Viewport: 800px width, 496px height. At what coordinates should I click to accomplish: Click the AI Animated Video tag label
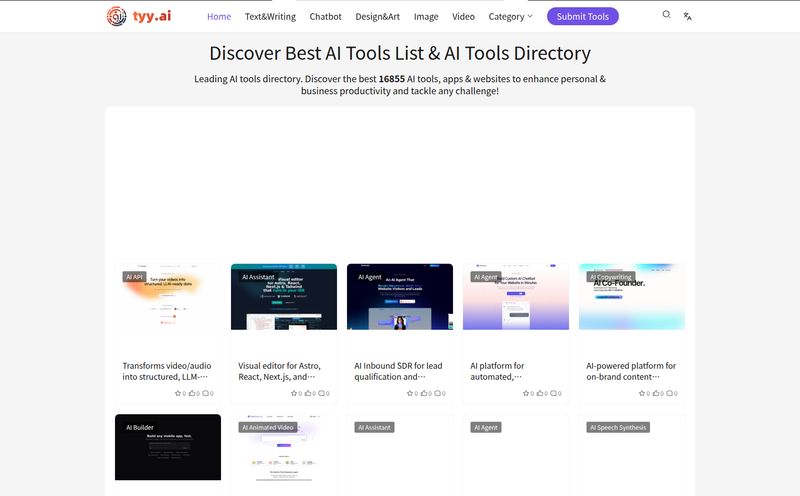[268, 428]
